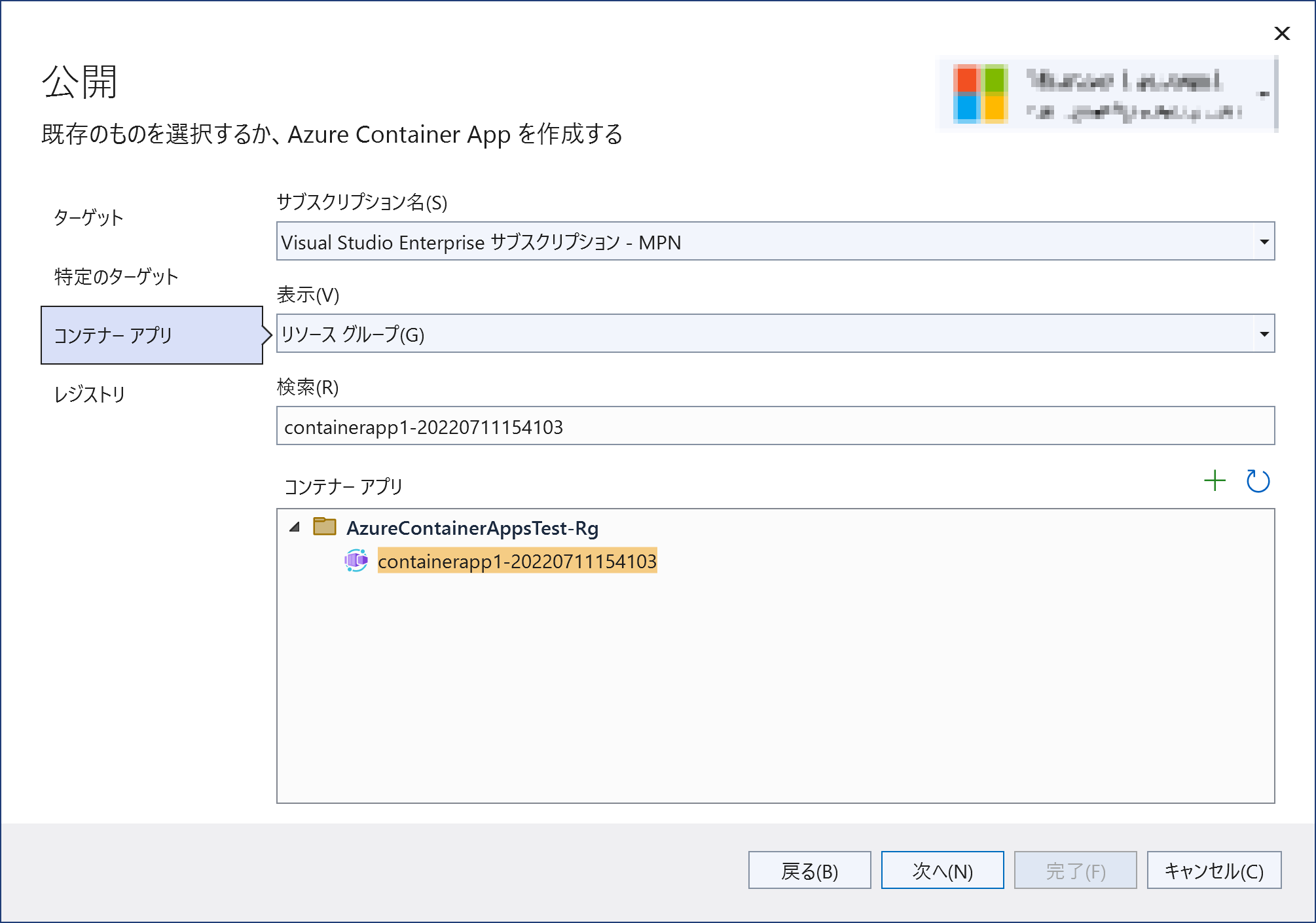
Task: Click the 完了(F) button
Action: [1075, 870]
